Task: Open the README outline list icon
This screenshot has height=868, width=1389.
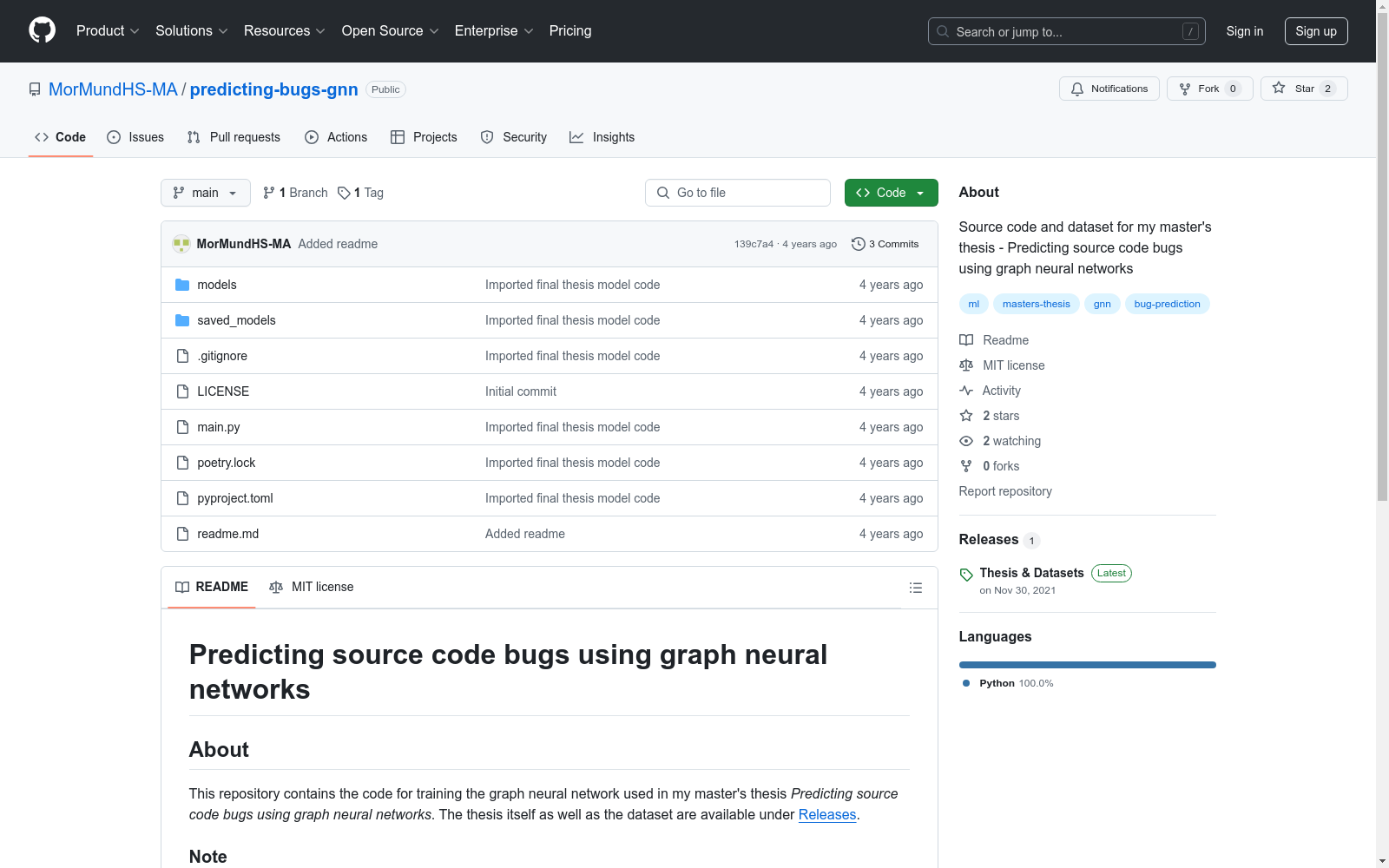Action: click(x=915, y=588)
